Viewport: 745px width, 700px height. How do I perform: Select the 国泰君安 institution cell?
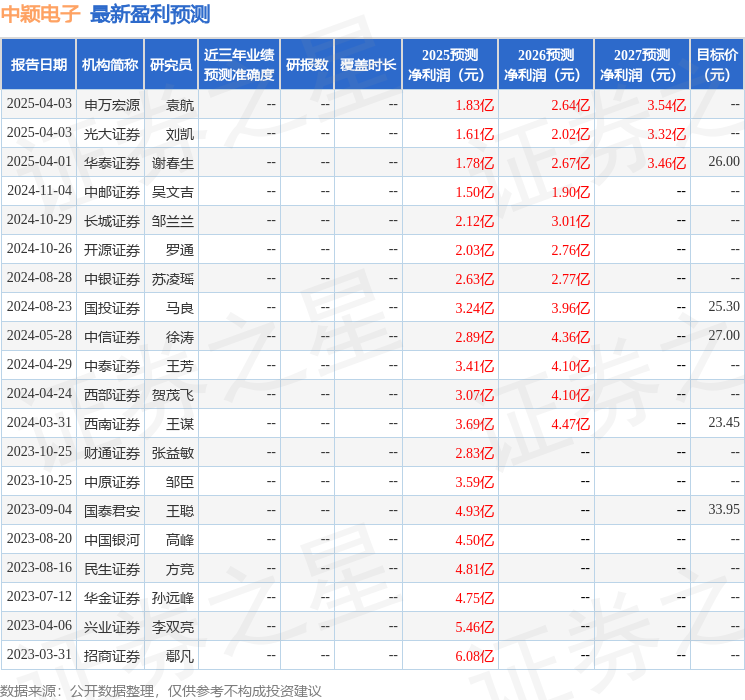point(112,511)
